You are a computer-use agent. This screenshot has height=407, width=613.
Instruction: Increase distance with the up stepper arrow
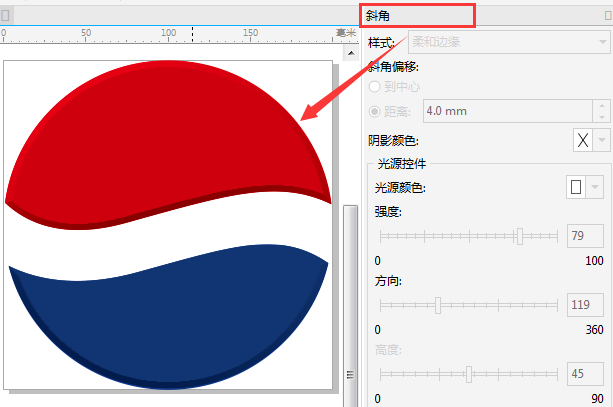[x=601, y=105]
